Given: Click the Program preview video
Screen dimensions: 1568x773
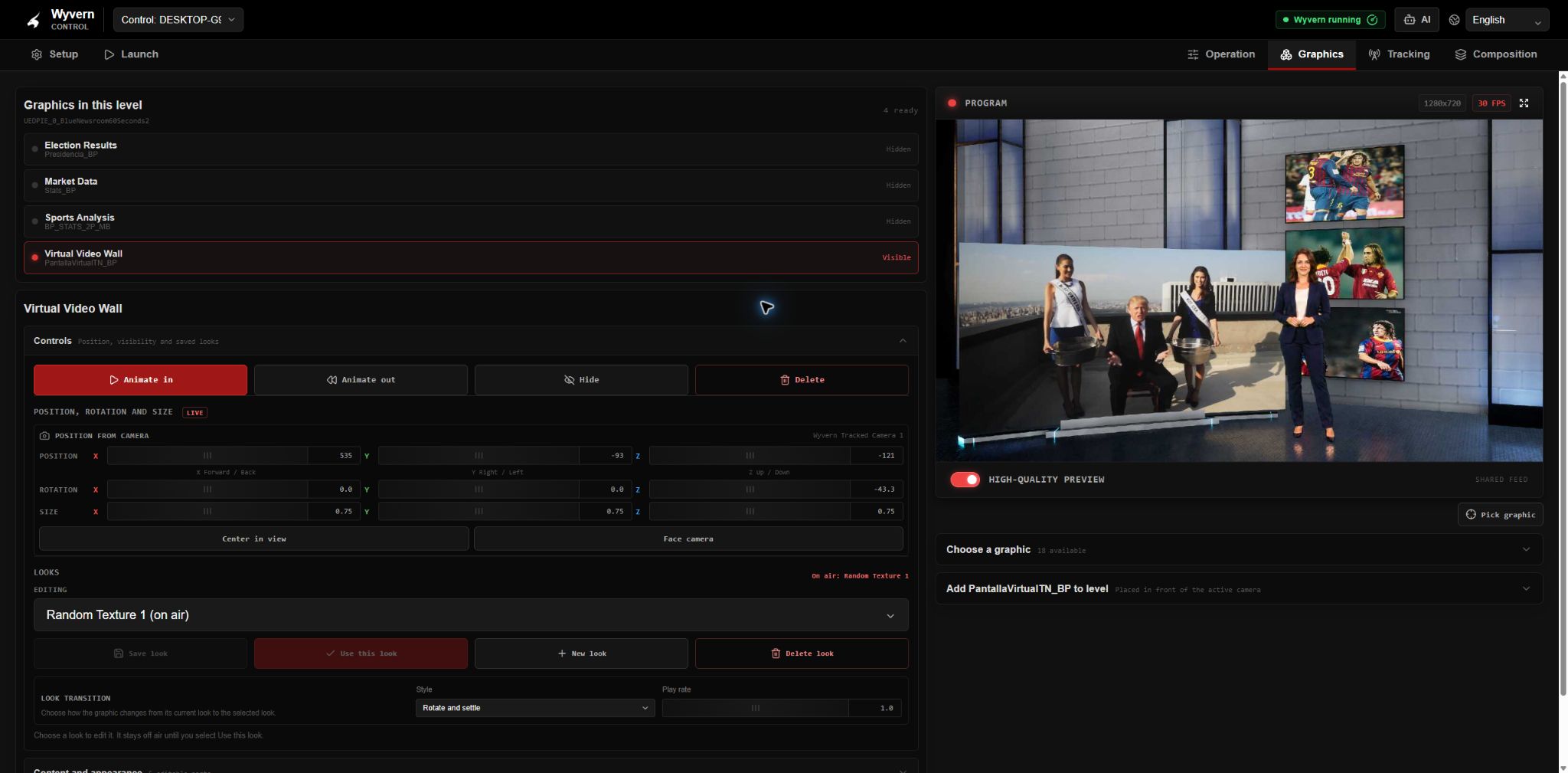Looking at the screenshot, I should 1239,290.
